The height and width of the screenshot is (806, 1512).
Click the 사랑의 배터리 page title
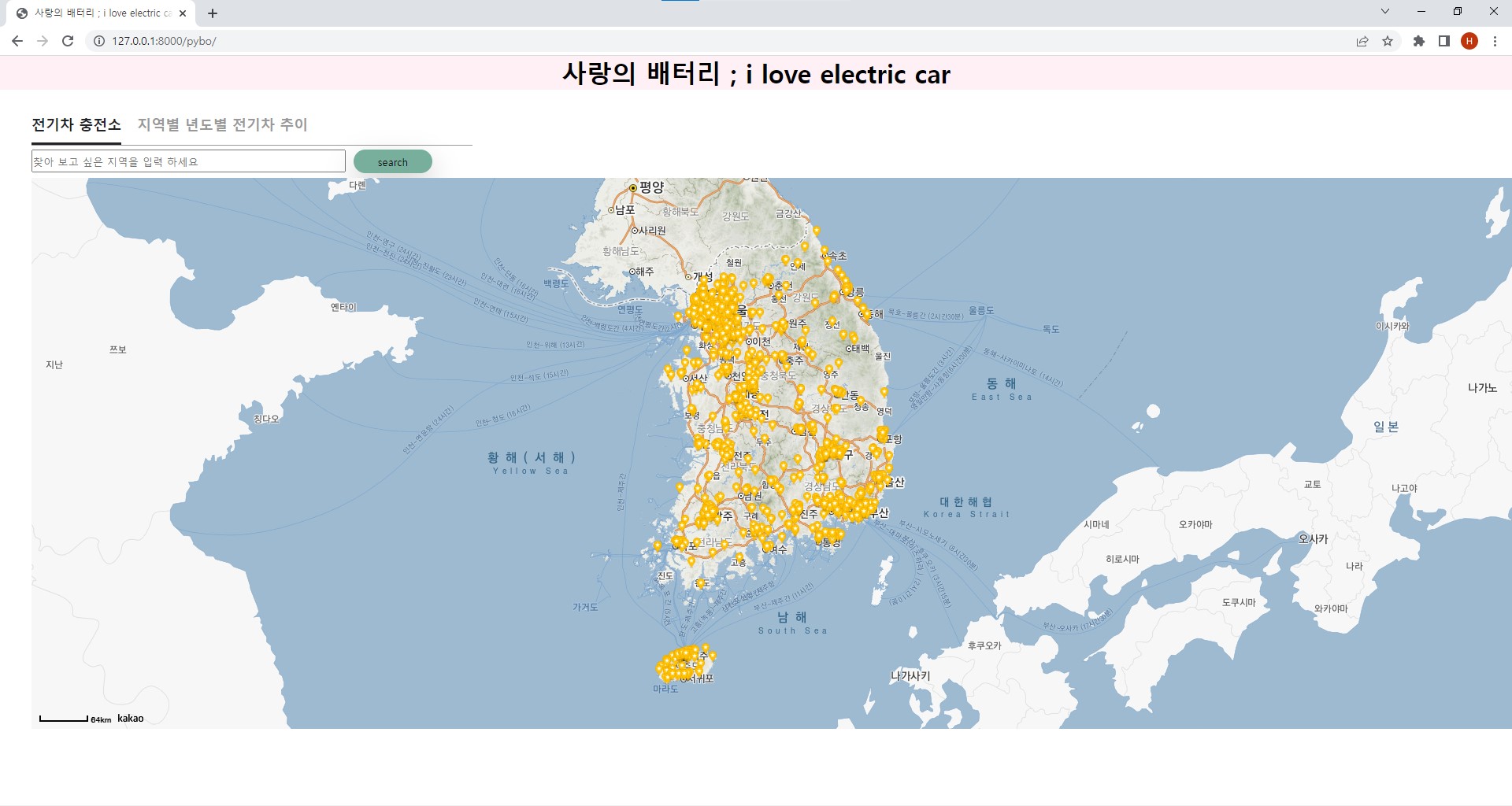pyautogui.click(x=755, y=74)
